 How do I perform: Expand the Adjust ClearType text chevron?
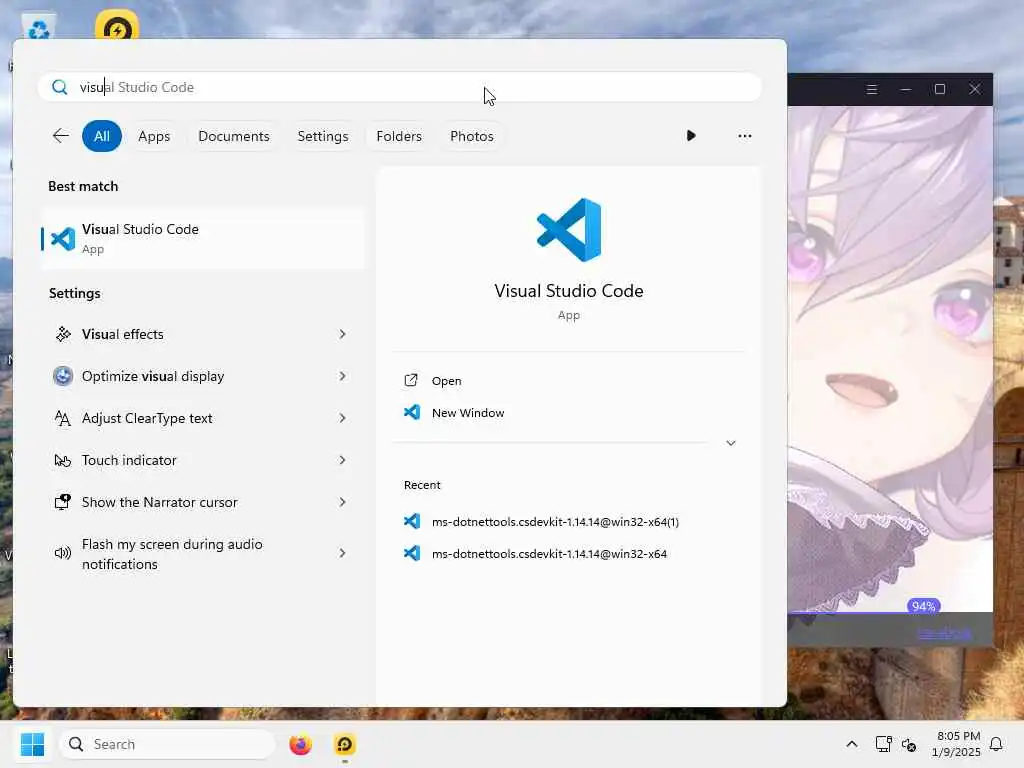click(x=342, y=418)
